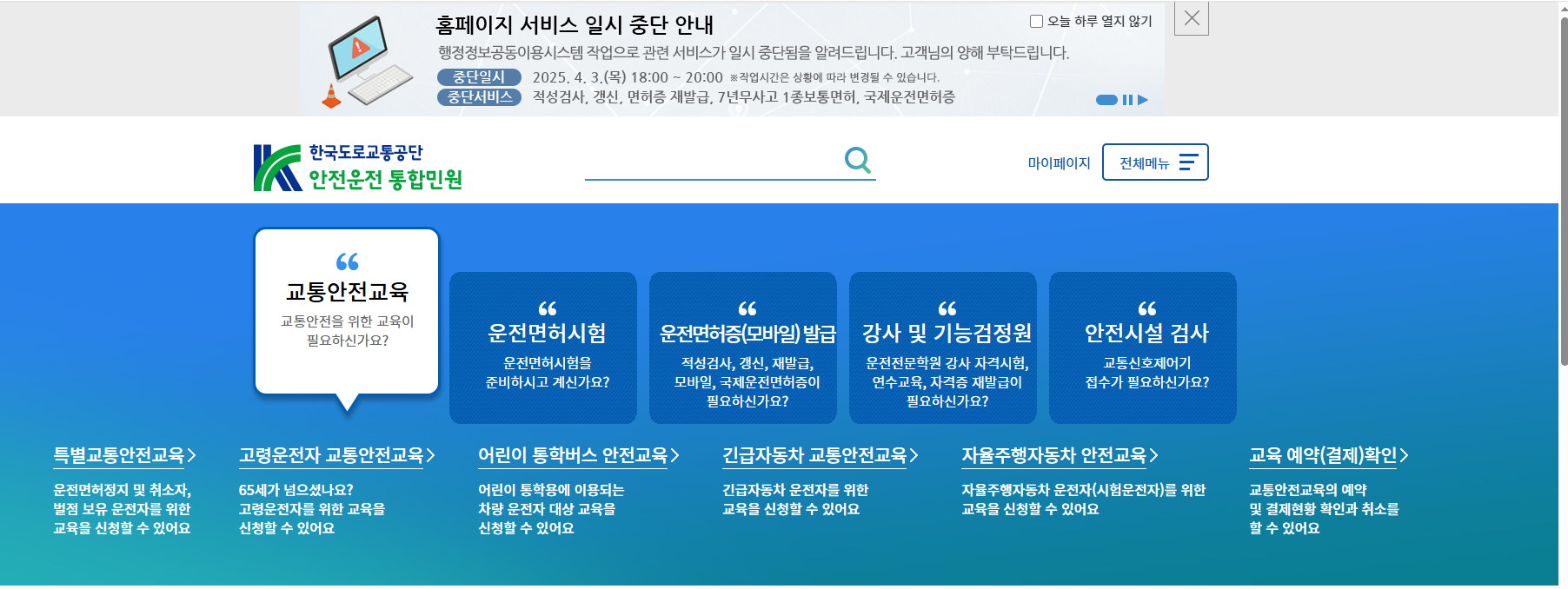Focus the site search input field
The height and width of the screenshot is (589, 1568).
click(x=713, y=161)
